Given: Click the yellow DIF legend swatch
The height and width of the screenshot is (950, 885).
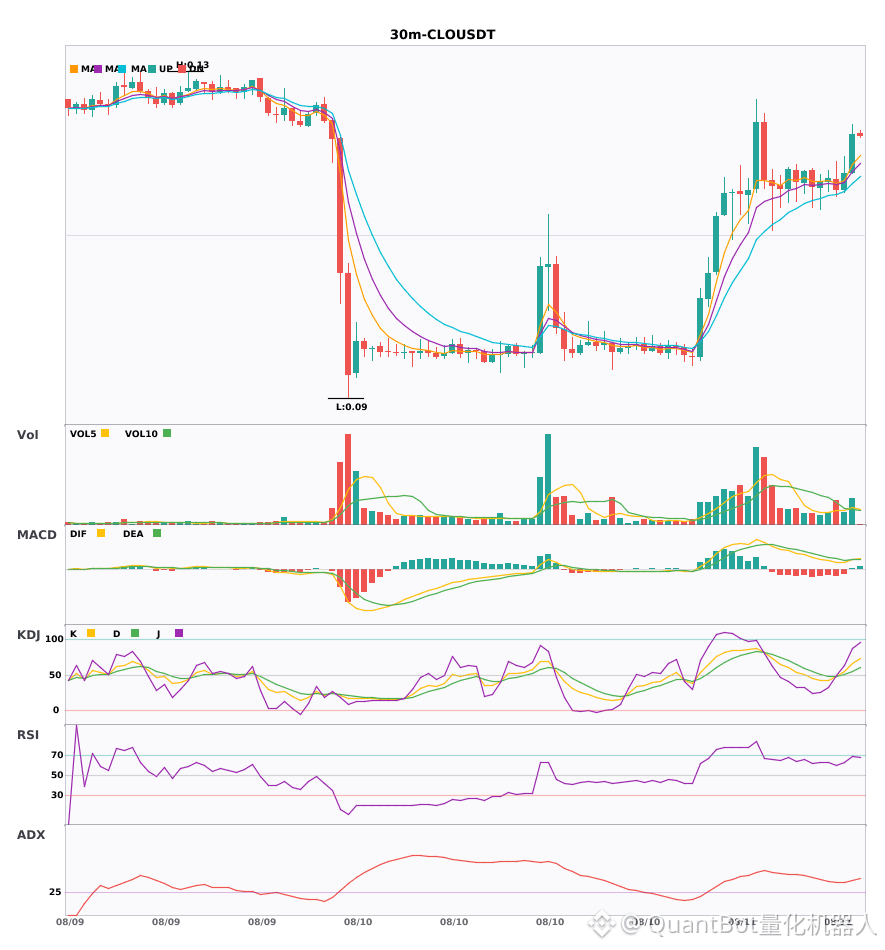Looking at the screenshot, I should [101, 533].
